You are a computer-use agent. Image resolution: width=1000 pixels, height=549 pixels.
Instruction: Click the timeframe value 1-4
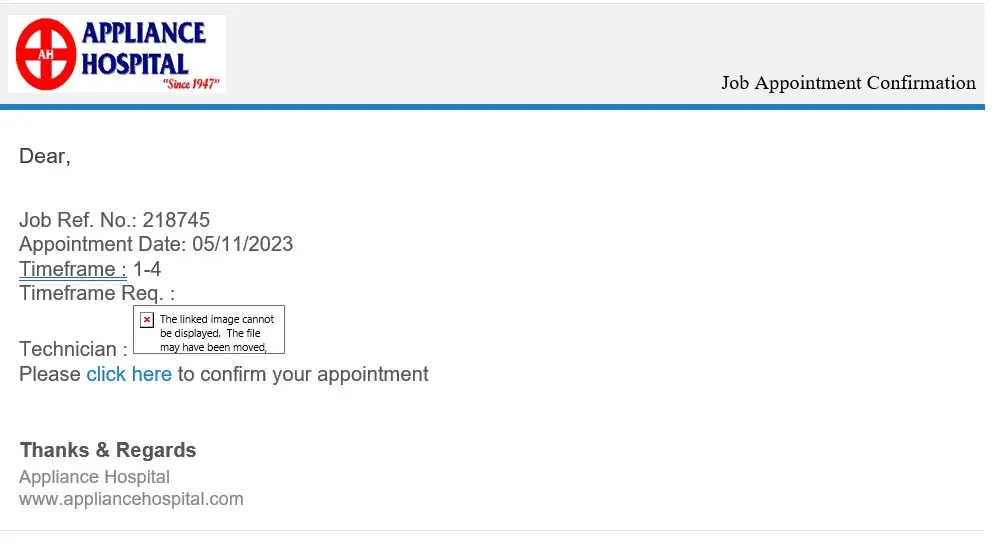(x=147, y=269)
